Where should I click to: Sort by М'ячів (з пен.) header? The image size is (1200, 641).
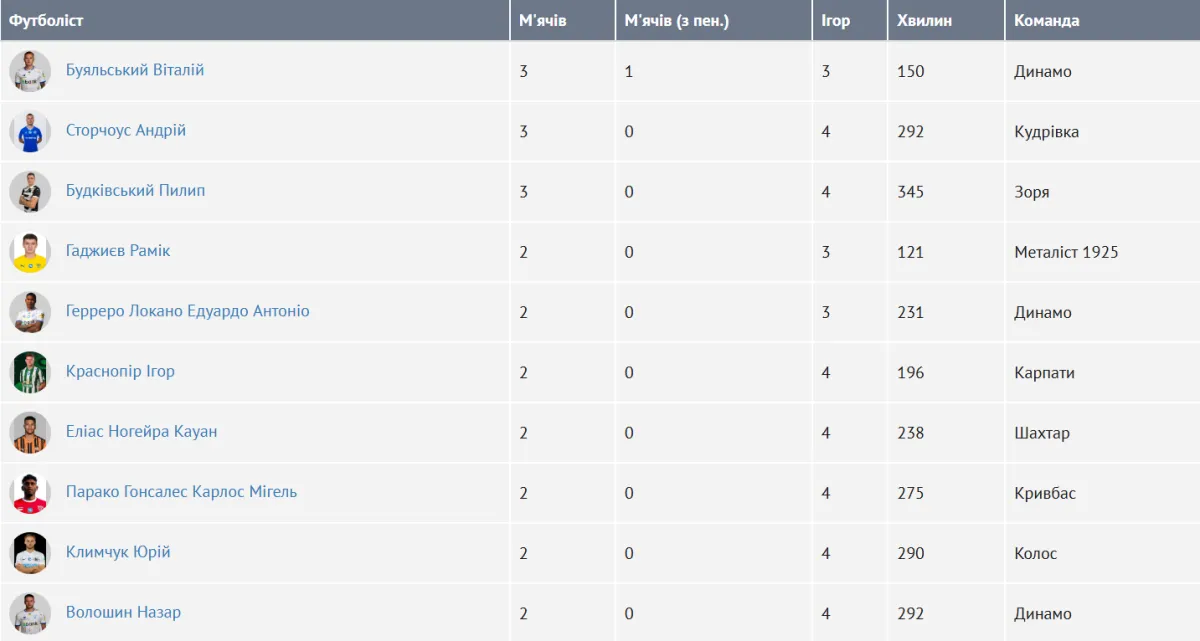point(714,20)
